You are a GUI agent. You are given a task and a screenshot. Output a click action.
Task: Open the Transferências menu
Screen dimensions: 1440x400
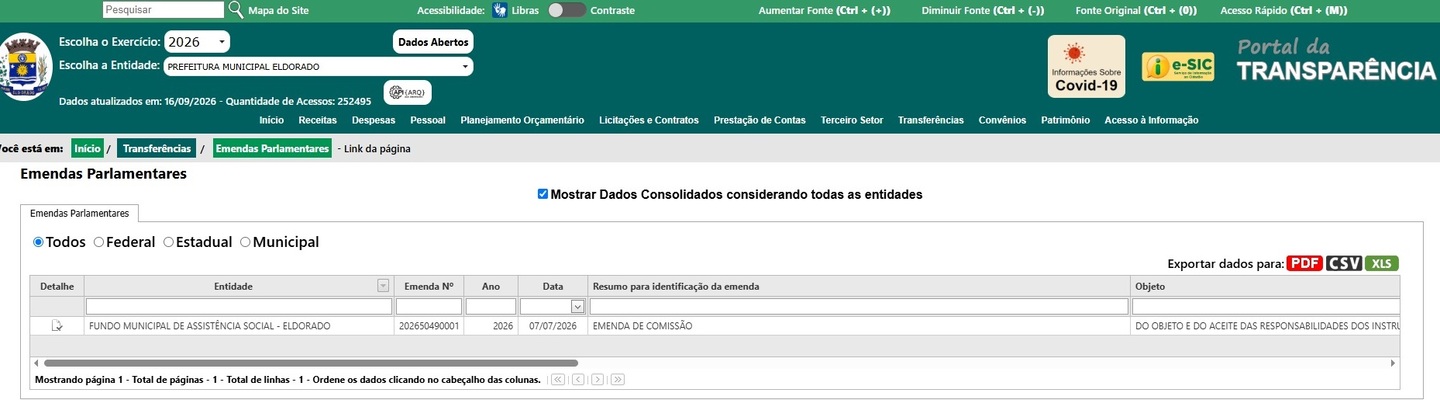point(931,120)
